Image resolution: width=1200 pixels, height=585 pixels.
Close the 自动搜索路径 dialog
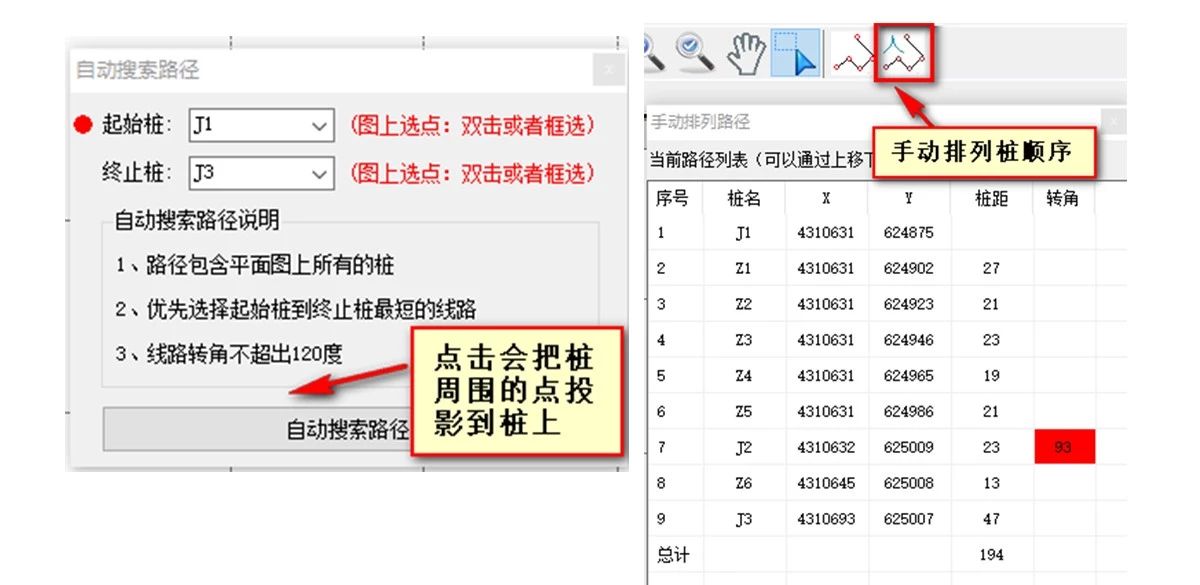point(609,71)
